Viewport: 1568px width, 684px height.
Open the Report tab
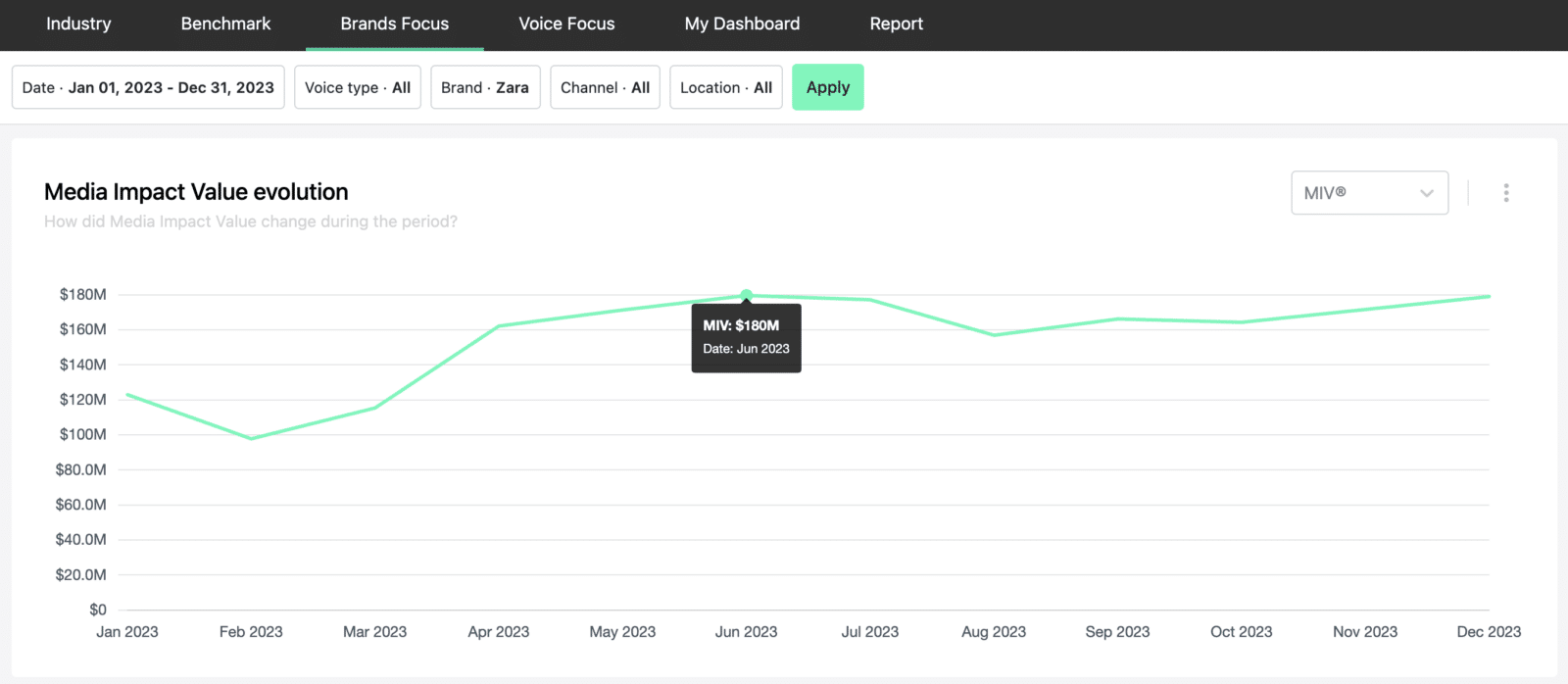[896, 24]
